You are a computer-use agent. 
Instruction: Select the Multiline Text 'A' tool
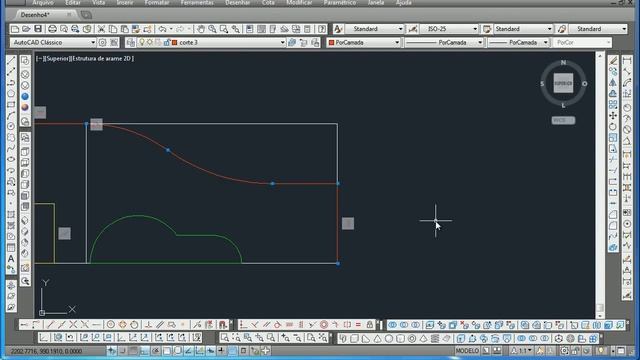(x=11, y=258)
